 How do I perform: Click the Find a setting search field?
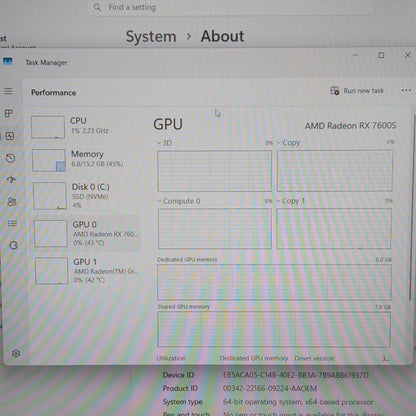coord(230,7)
